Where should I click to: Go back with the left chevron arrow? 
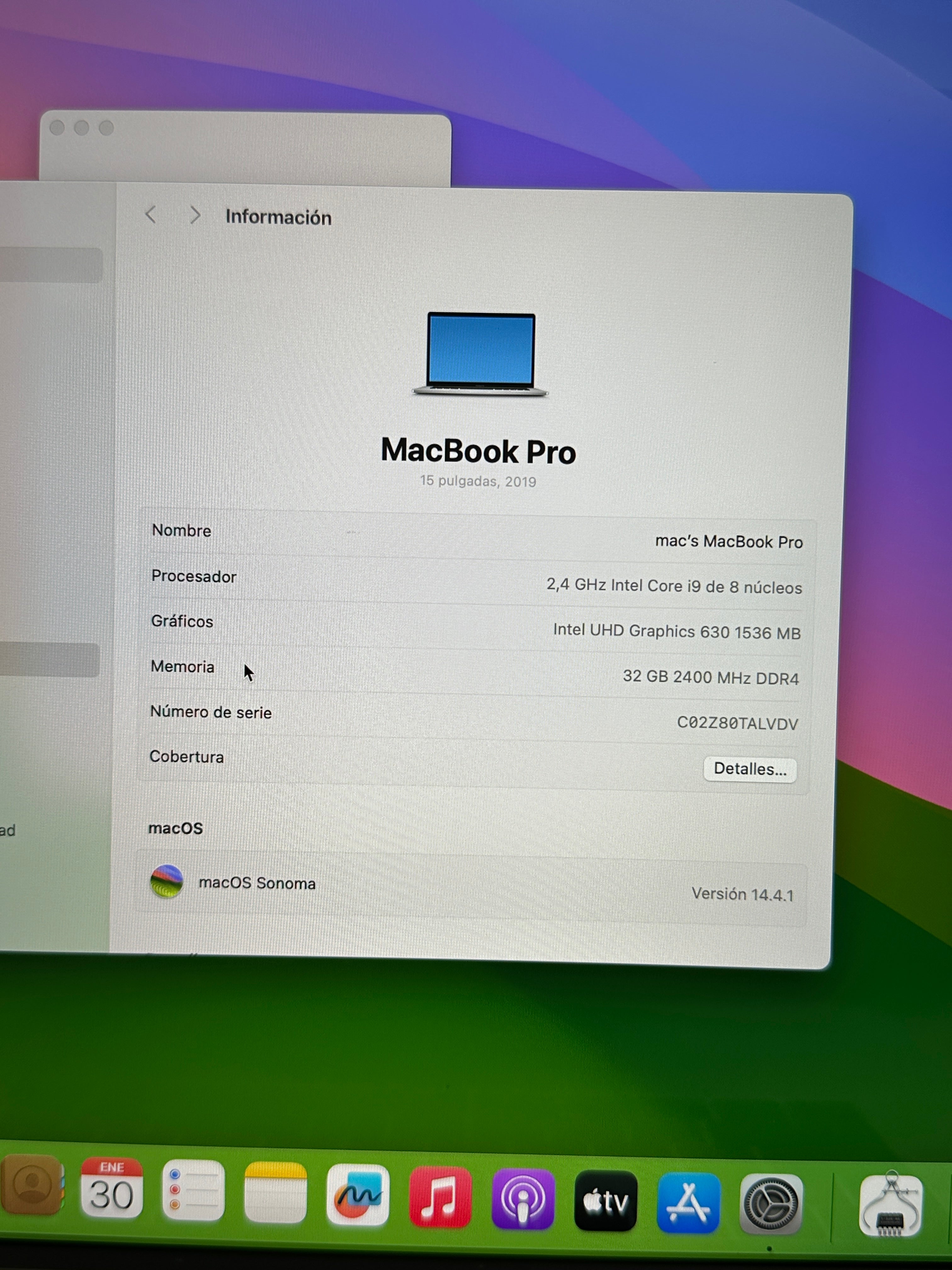point(151,215)
